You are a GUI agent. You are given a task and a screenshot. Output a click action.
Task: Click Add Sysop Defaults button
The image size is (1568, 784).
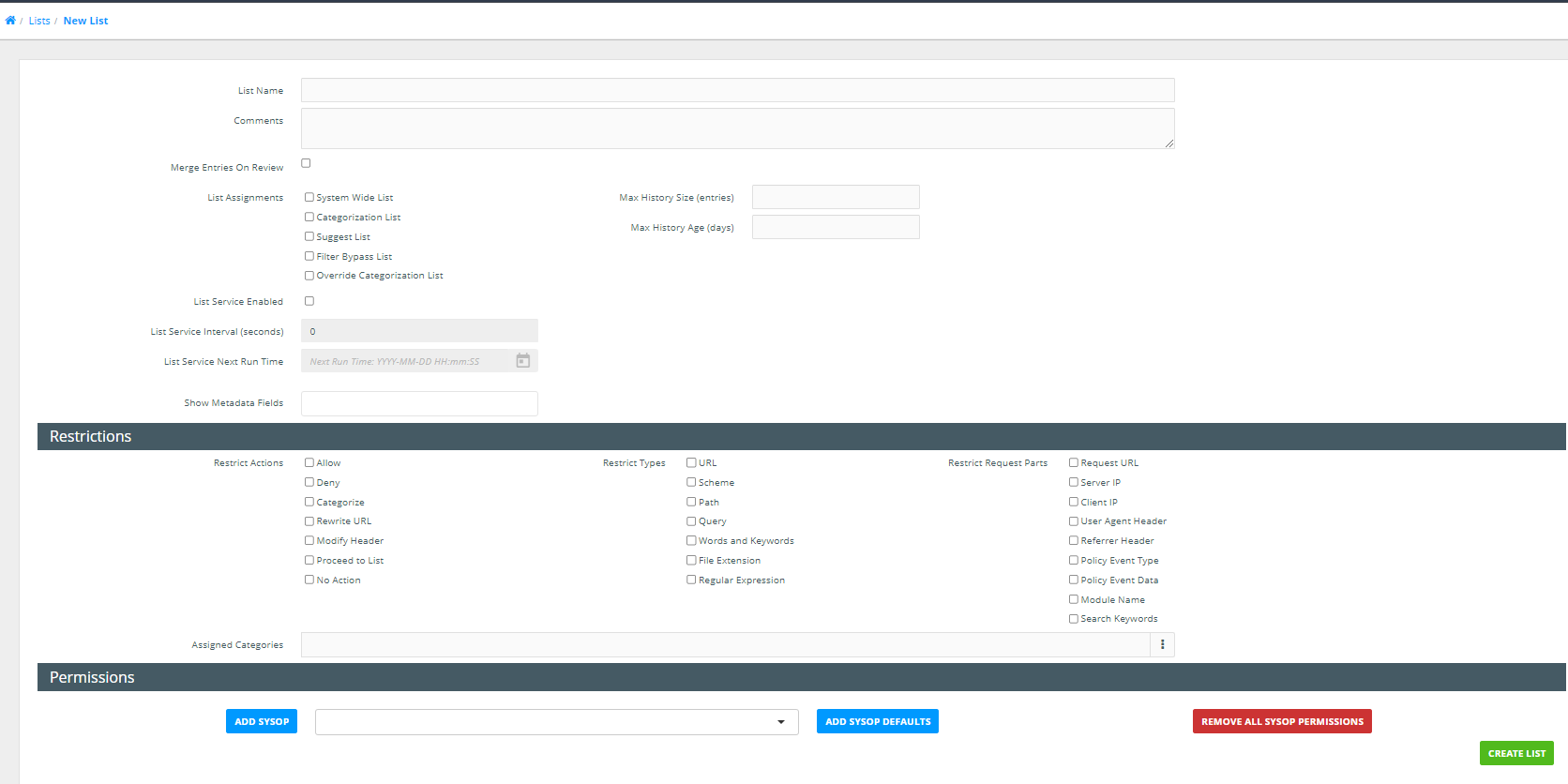click(x=877, y=721)
